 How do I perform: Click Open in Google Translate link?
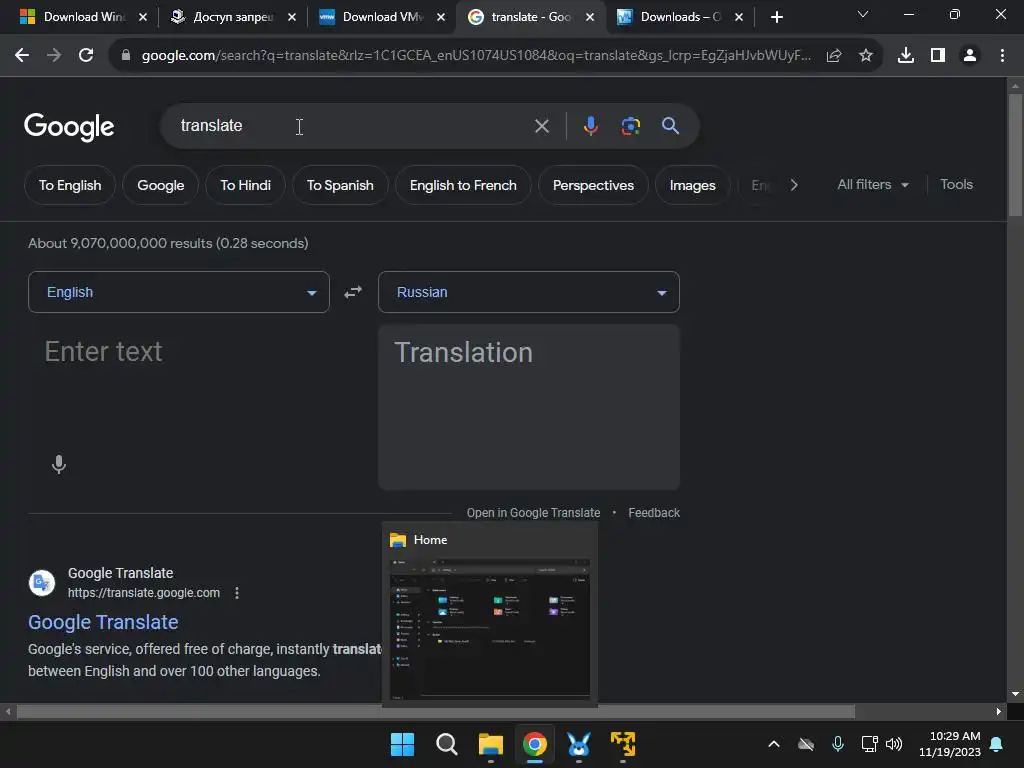pyautogui.click(x=533, y=513)
